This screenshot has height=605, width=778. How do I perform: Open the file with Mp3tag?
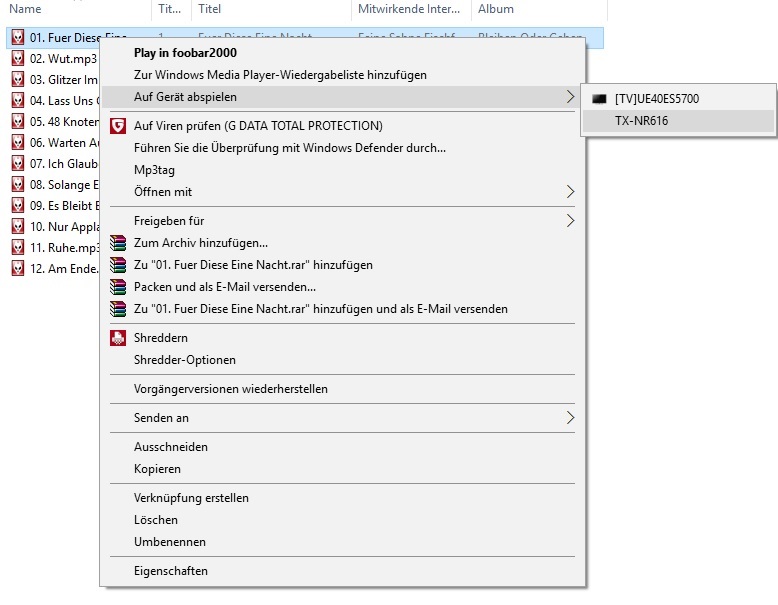[154, 170]
